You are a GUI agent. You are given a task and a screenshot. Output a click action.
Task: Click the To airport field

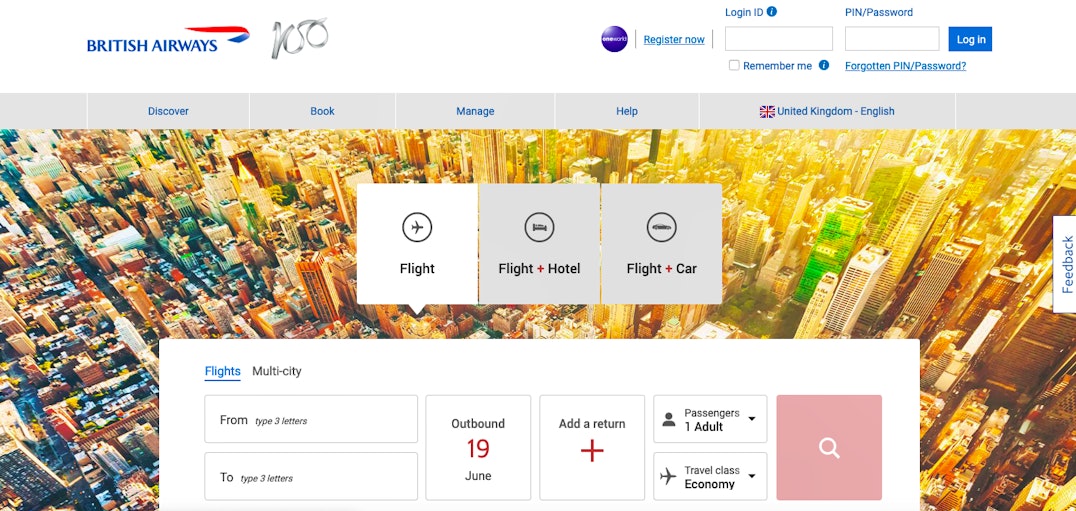click(311, 476)
